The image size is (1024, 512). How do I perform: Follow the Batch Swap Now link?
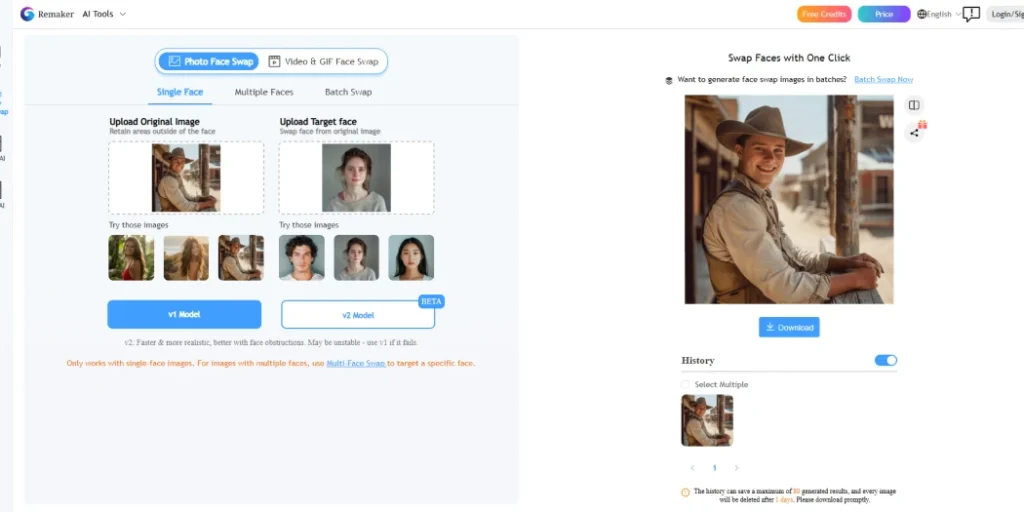(883, 79)
